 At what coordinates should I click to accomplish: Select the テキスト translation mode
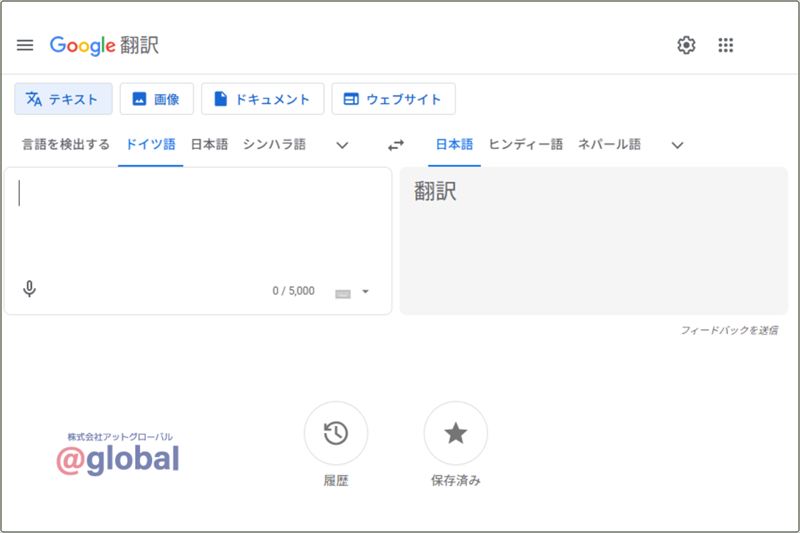(63, 99)
